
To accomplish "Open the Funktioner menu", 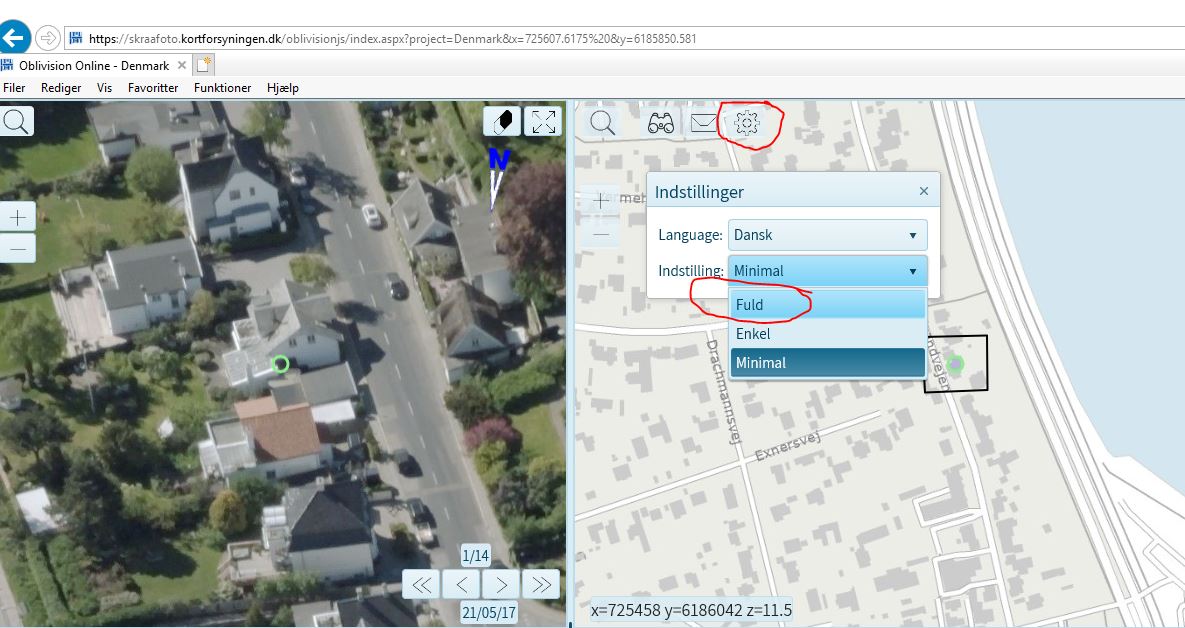I will (222, 88).
